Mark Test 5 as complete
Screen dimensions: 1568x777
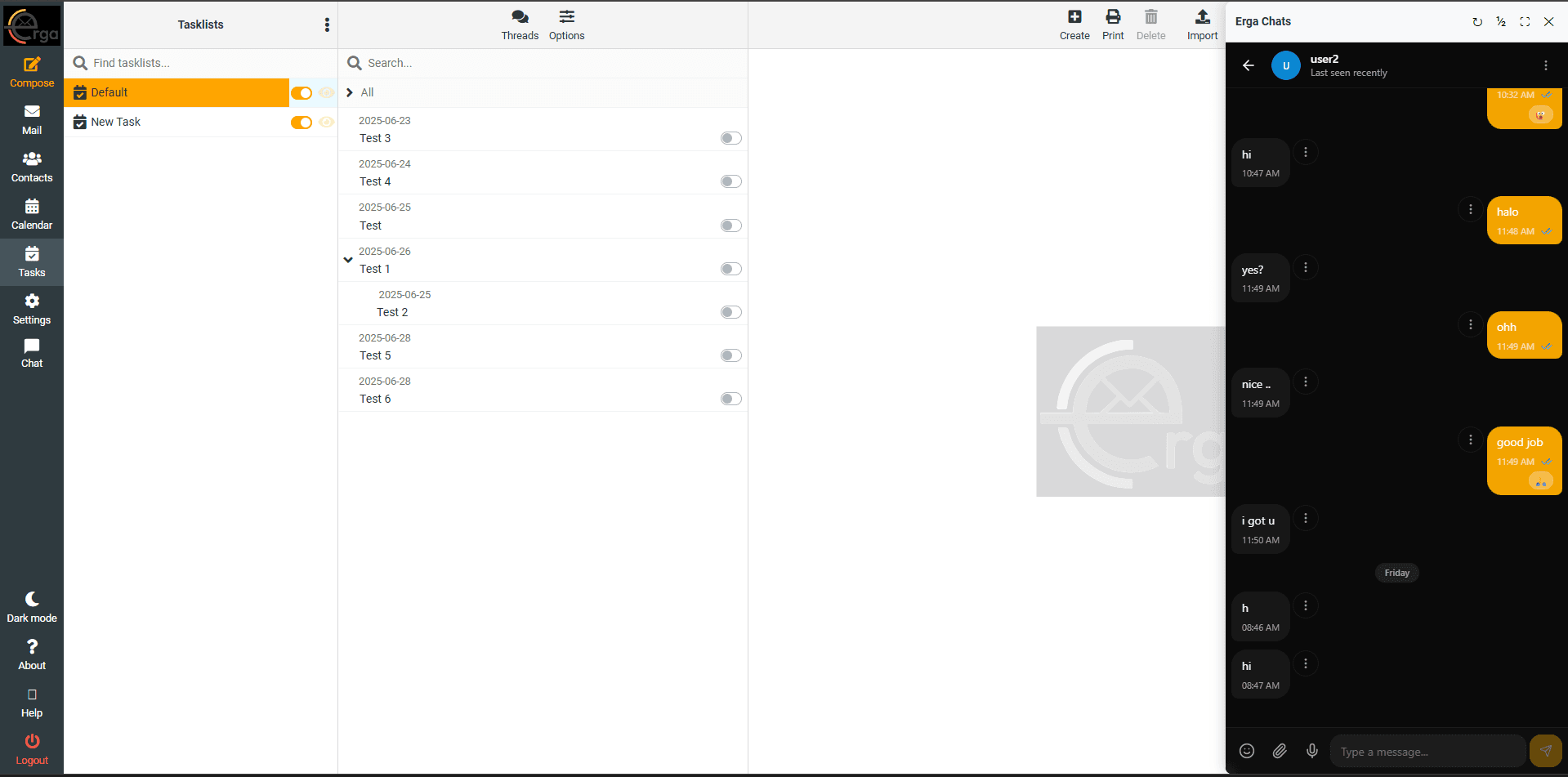point(731,355)
